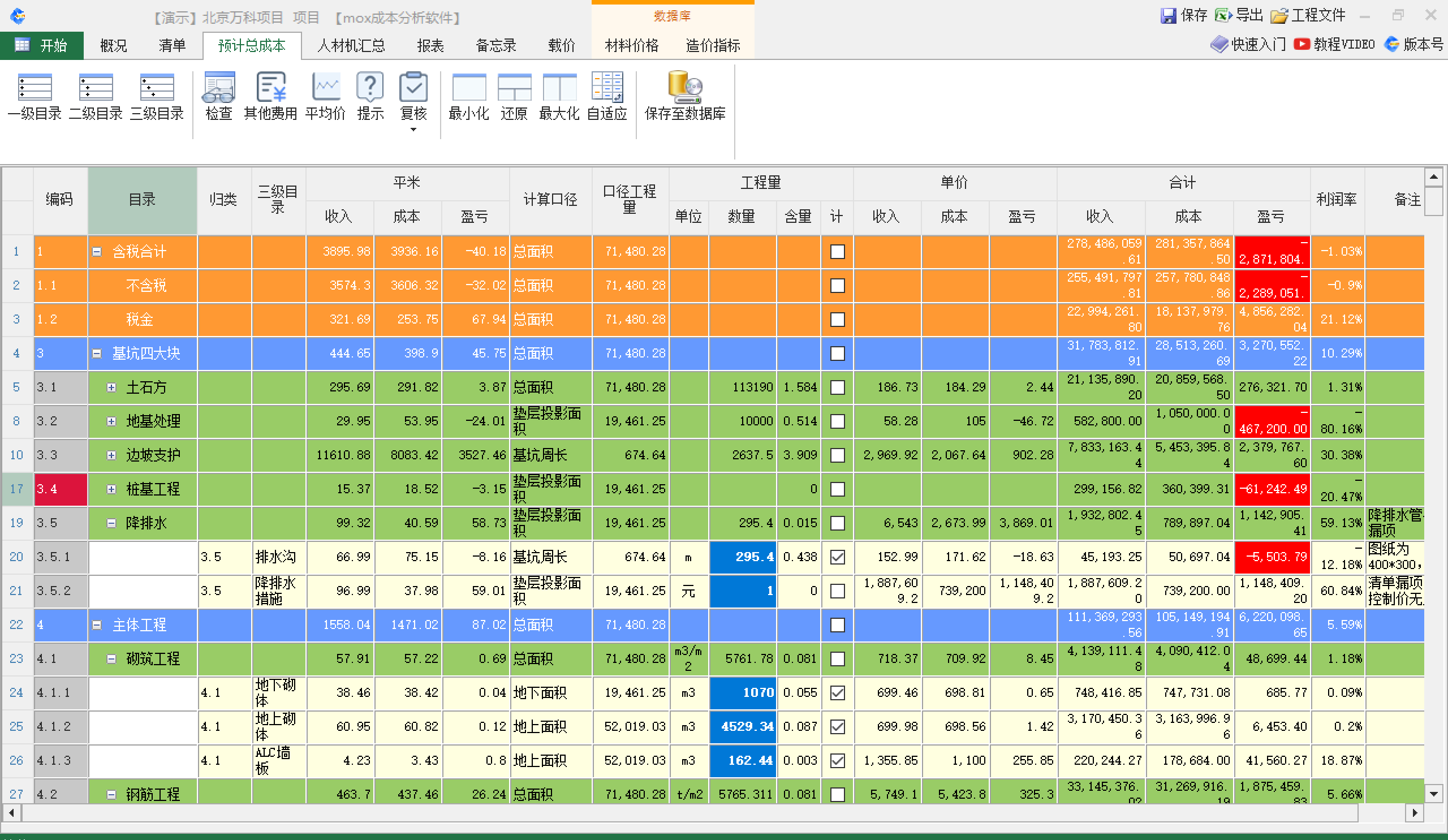Click the 计算口径 column header
The image size is (1448, 840).
[x=550, y=200]
